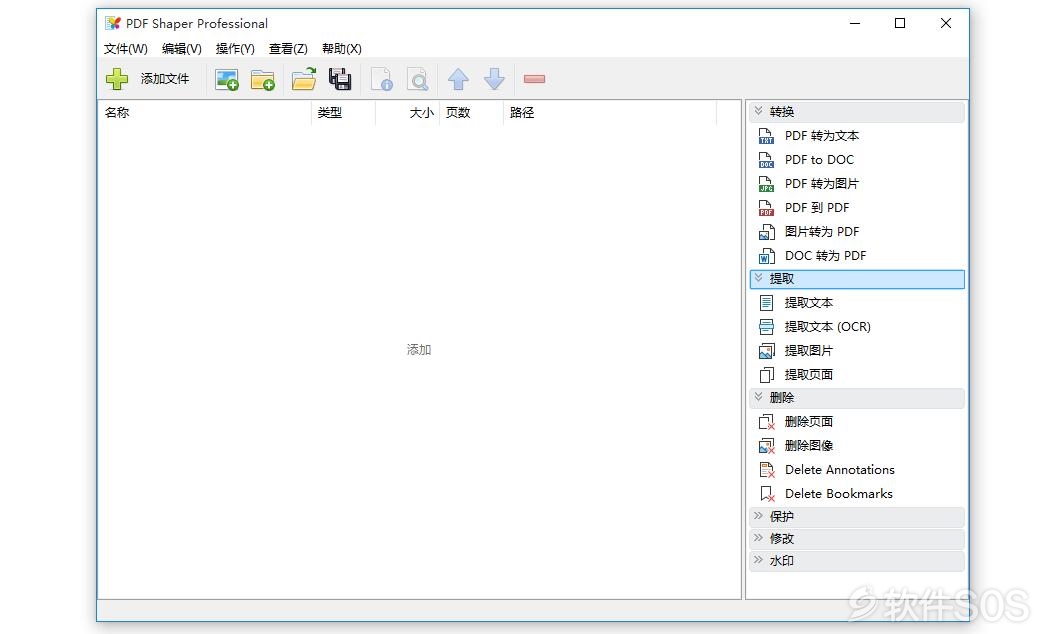Open the 文件(W) menu
Screen dimensions: 1045x634
125,49
